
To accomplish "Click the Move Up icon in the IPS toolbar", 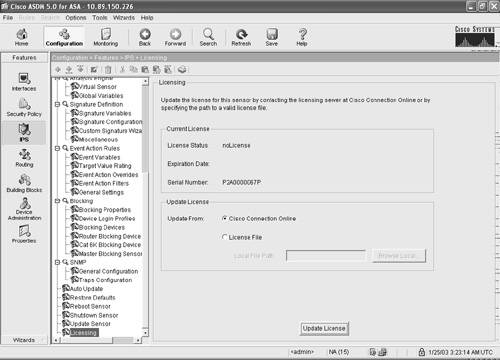I will point(69,69).
